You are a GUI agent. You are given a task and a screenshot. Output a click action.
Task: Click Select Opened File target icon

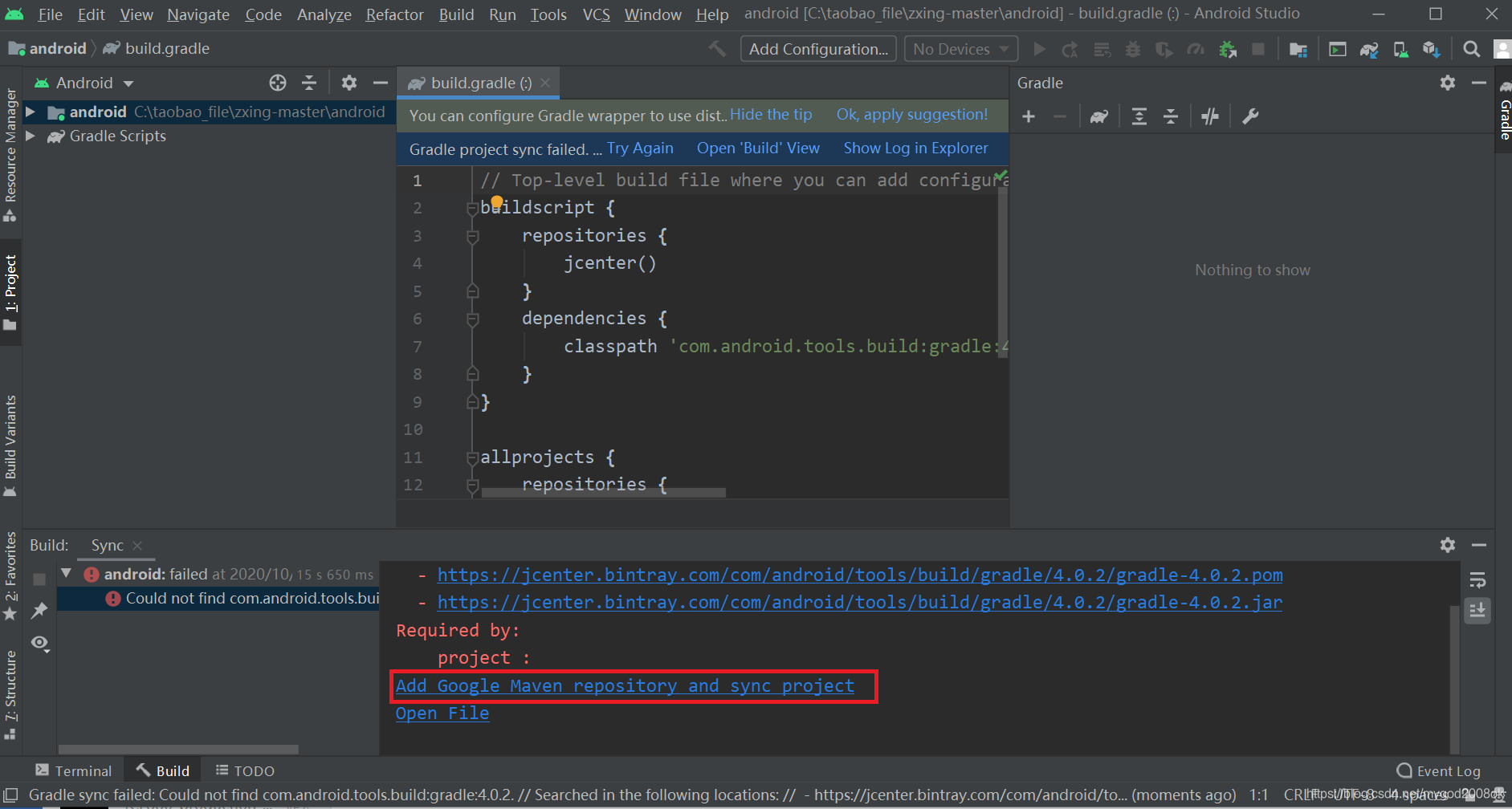click(278, 83)
